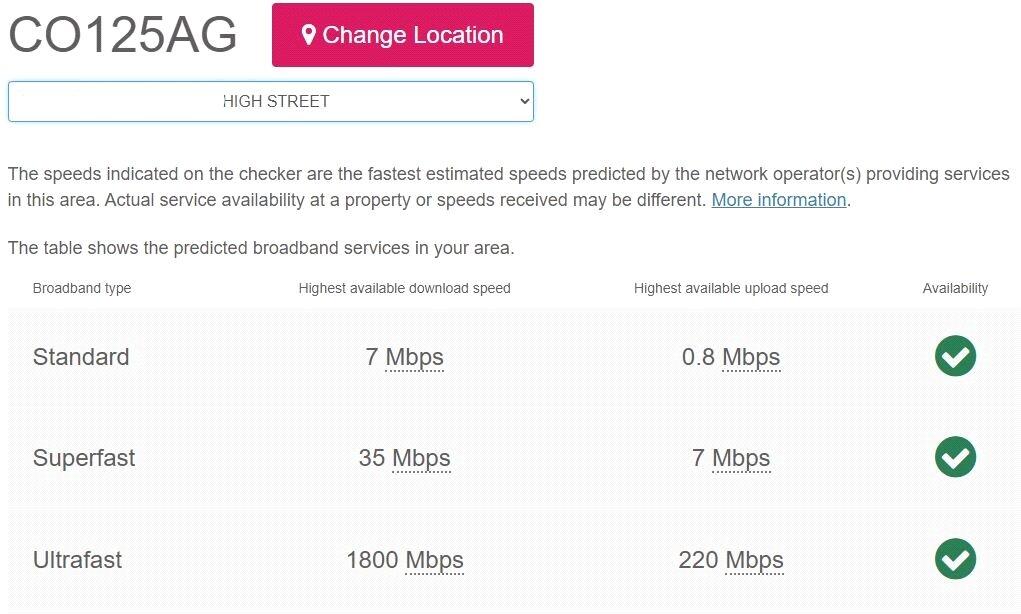Open the More information link
The image size is (1021, 614).
pos(779,200)
